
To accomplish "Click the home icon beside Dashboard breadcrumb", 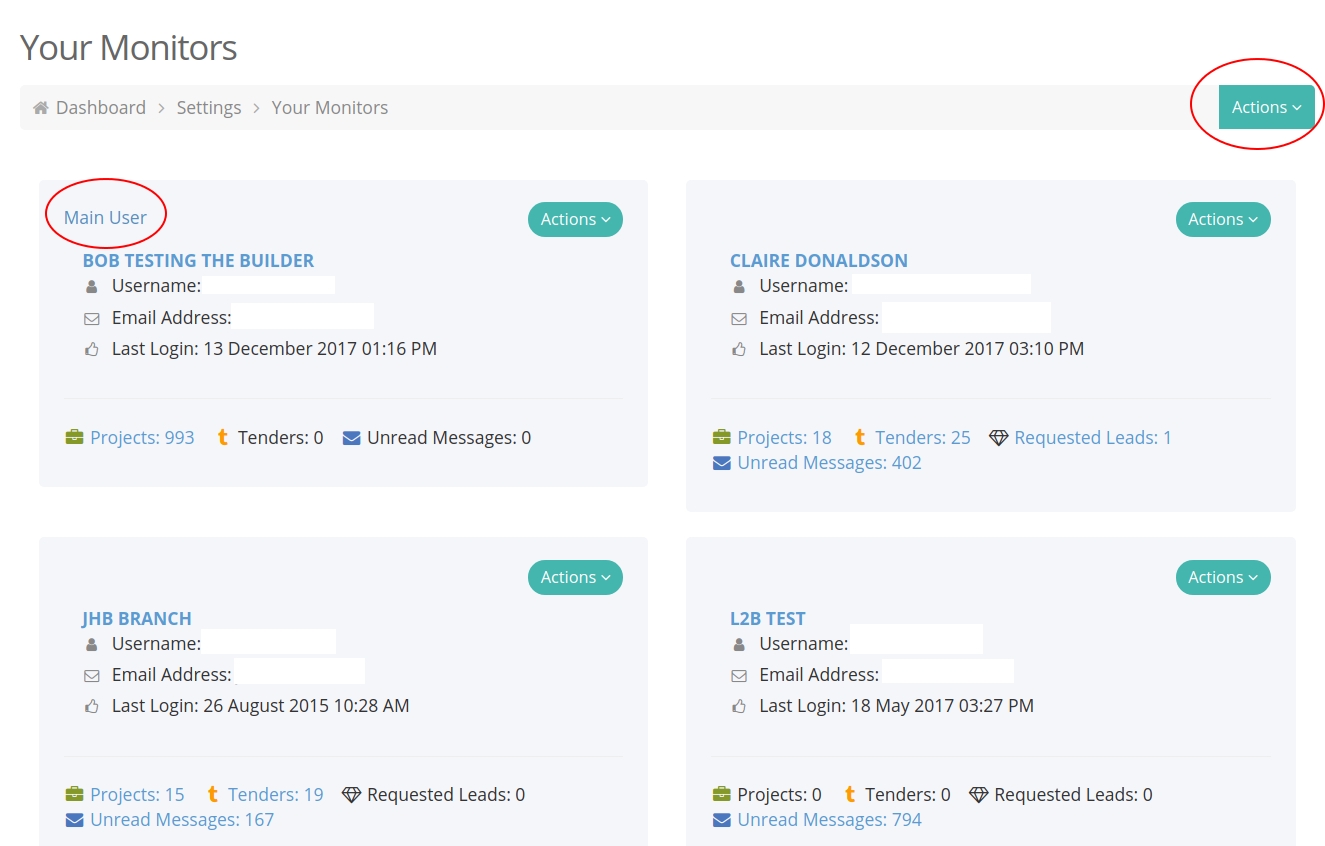I will 41,108.
